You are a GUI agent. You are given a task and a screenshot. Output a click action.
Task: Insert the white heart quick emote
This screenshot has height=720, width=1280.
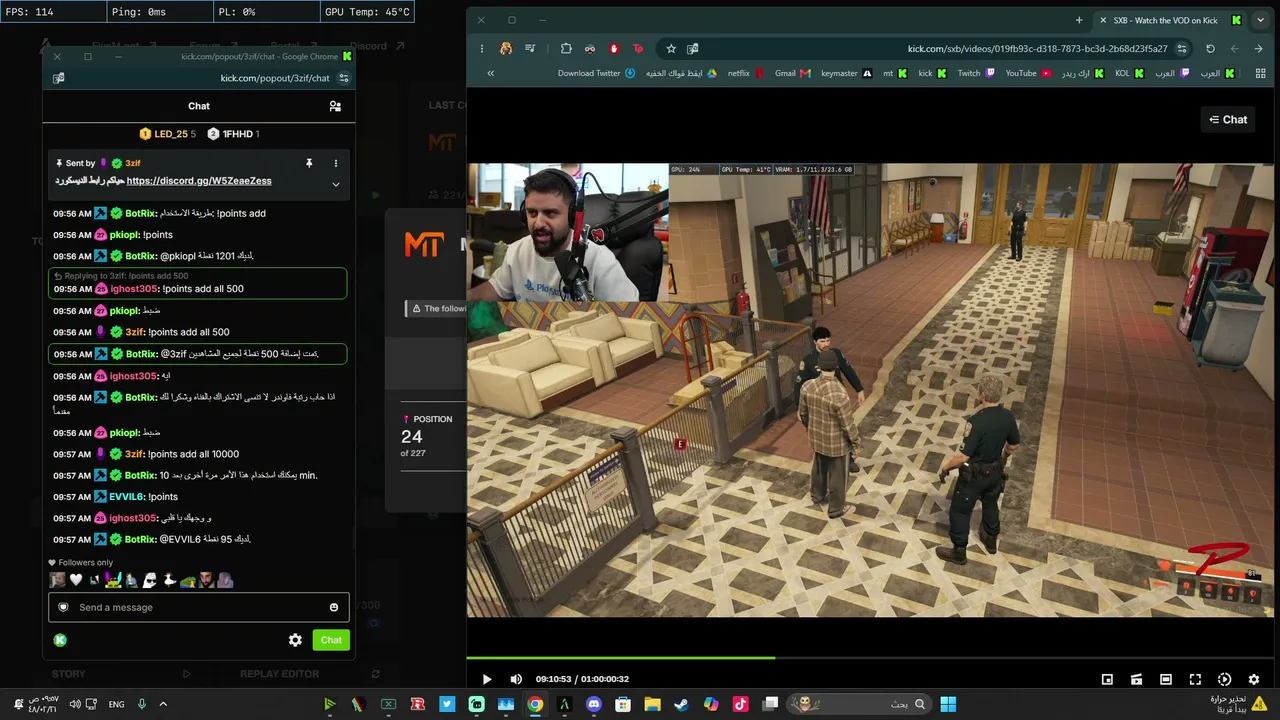point(75,580)
